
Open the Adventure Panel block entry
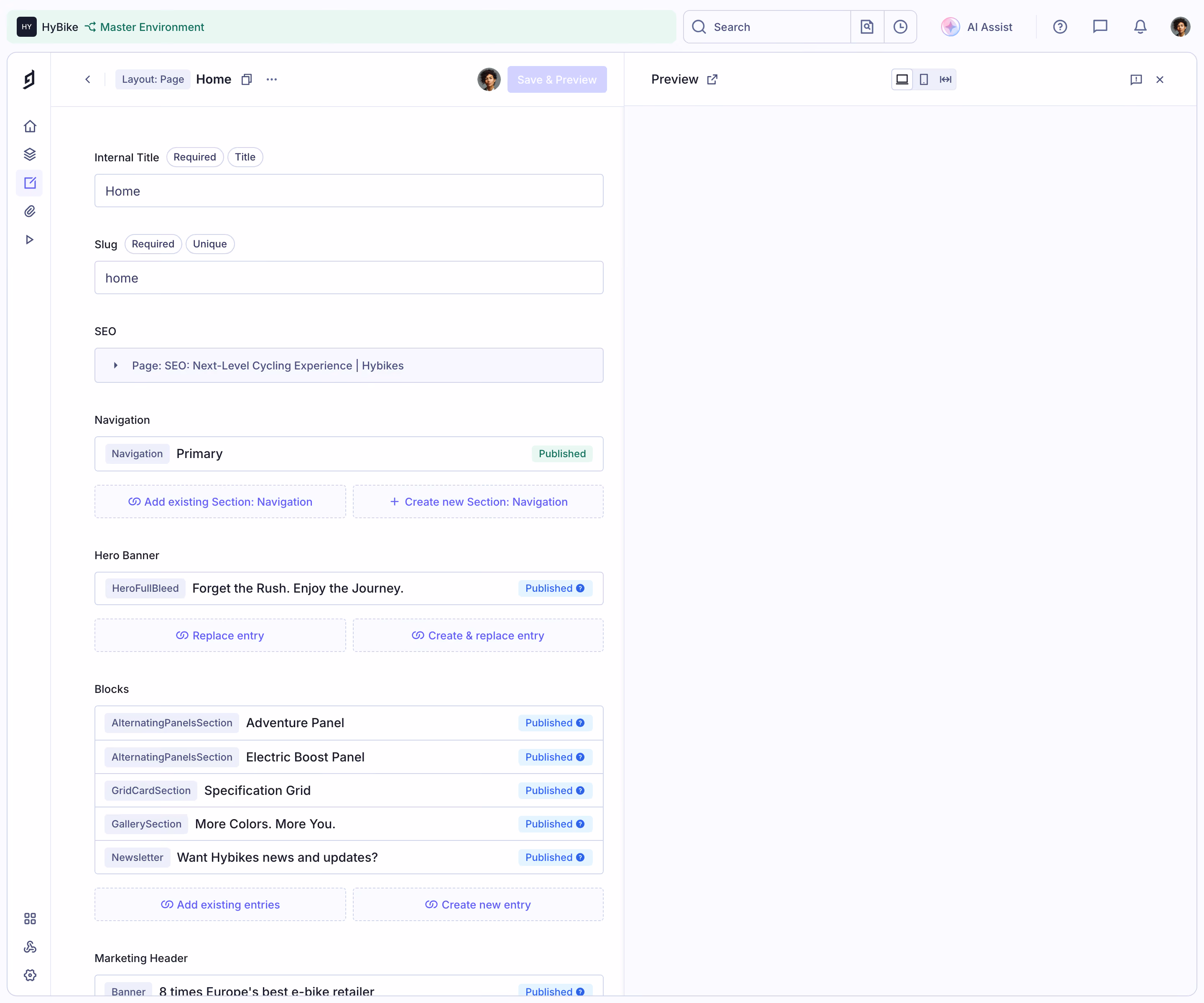coord(349,723)
